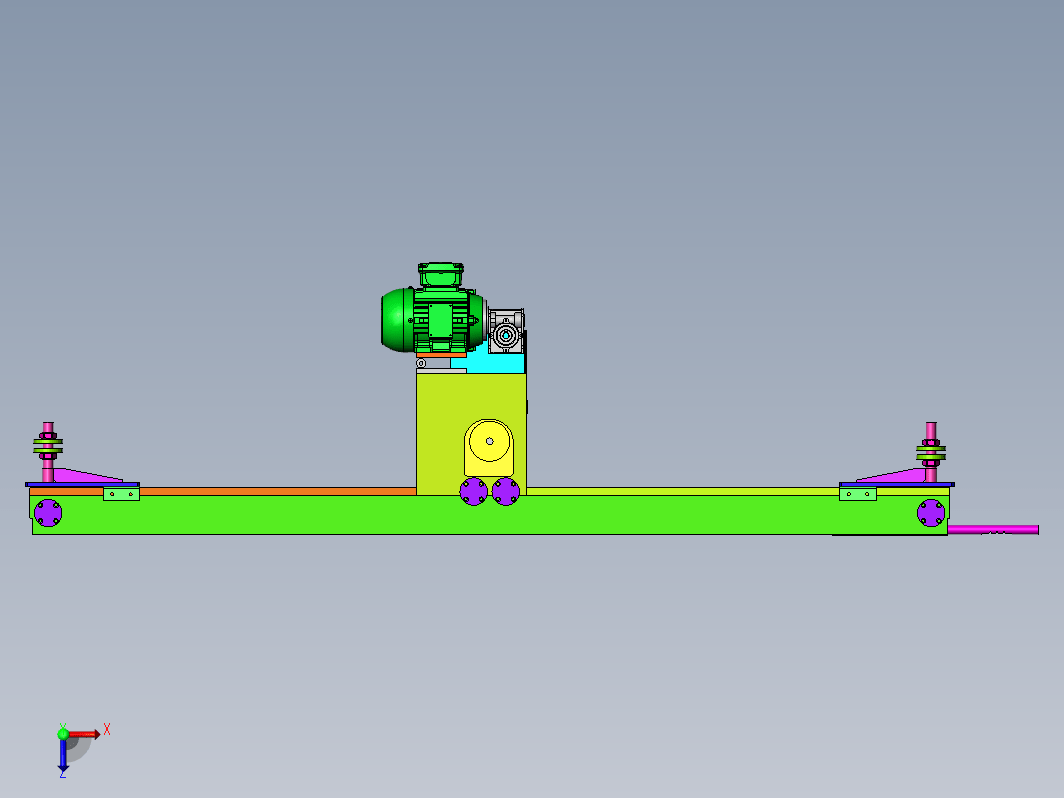Click the blue Z axis of triad
The height and width of the screenshot is (798, 1064).
(63, 755)
